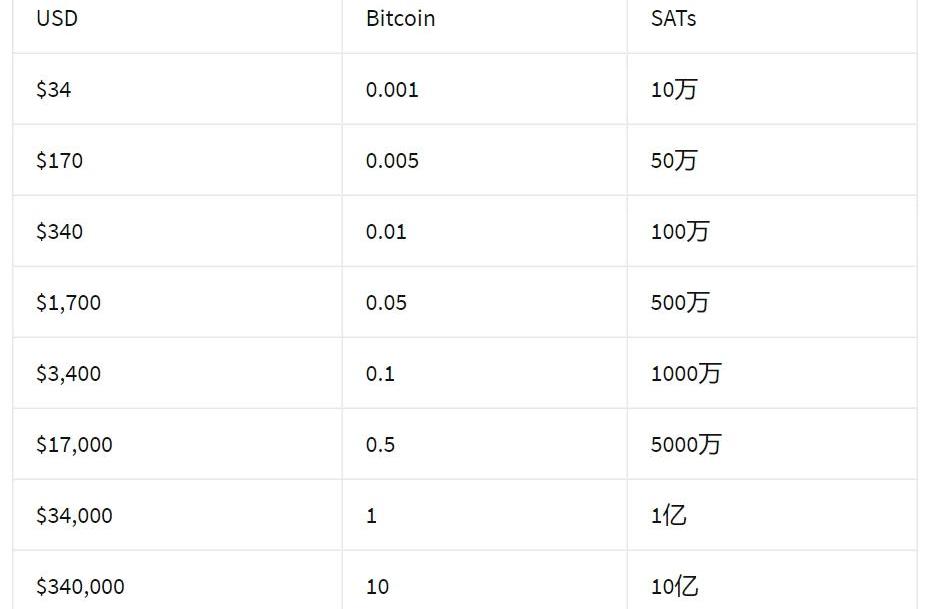This screenshot has width=932, height=609.
Task: Select the 1000万 SATs value
Action: (x=685, y=374)
